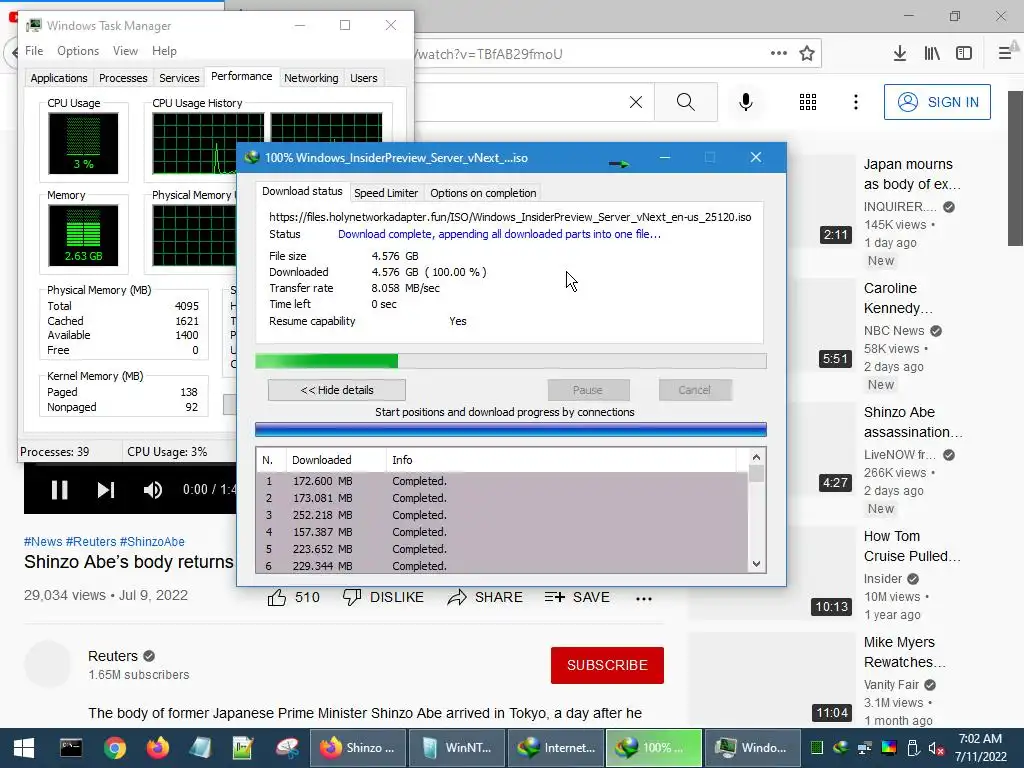Pause the YouTube video
This screenshot has width=1024, height=768.
pos(59,490)
